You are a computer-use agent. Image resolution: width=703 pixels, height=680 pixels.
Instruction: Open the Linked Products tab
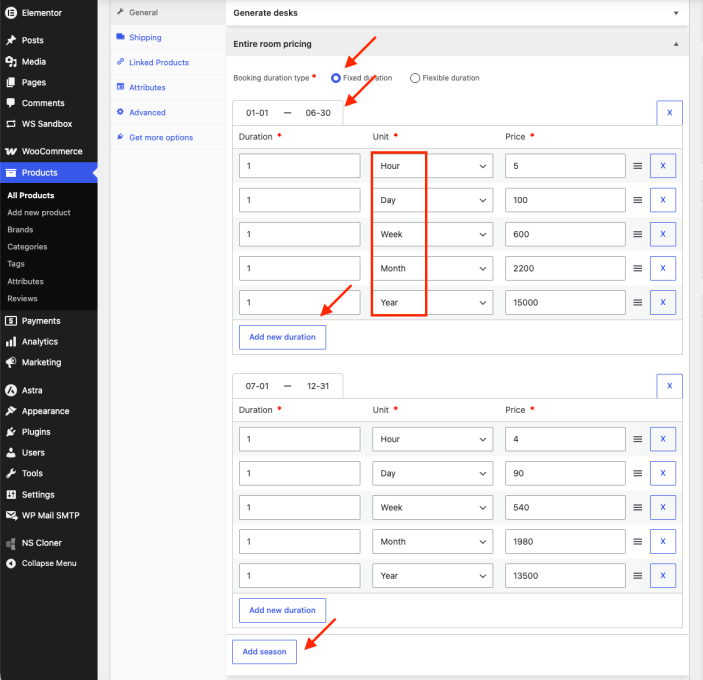168,62
